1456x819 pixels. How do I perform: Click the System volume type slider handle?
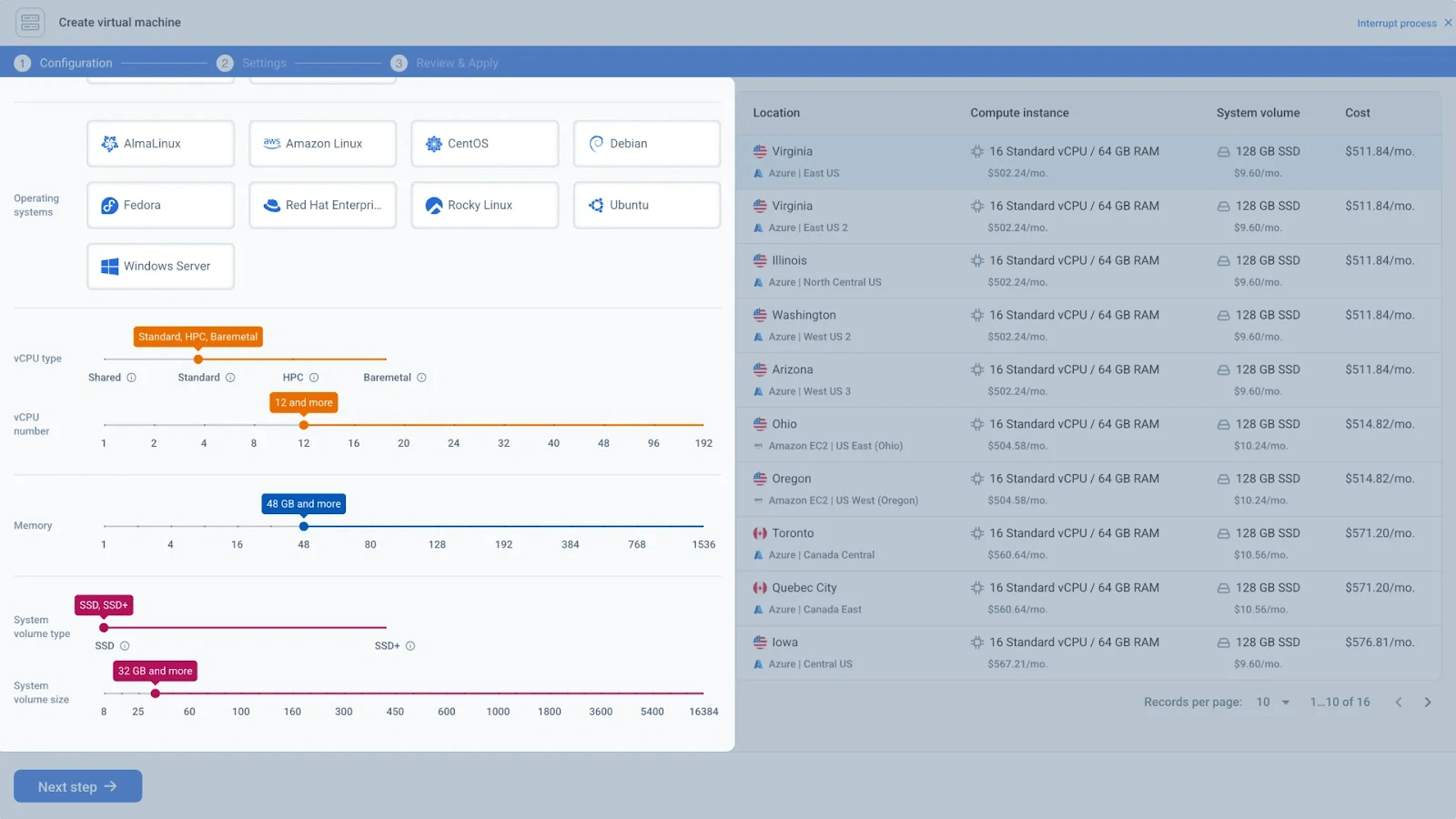coord(104,628)
